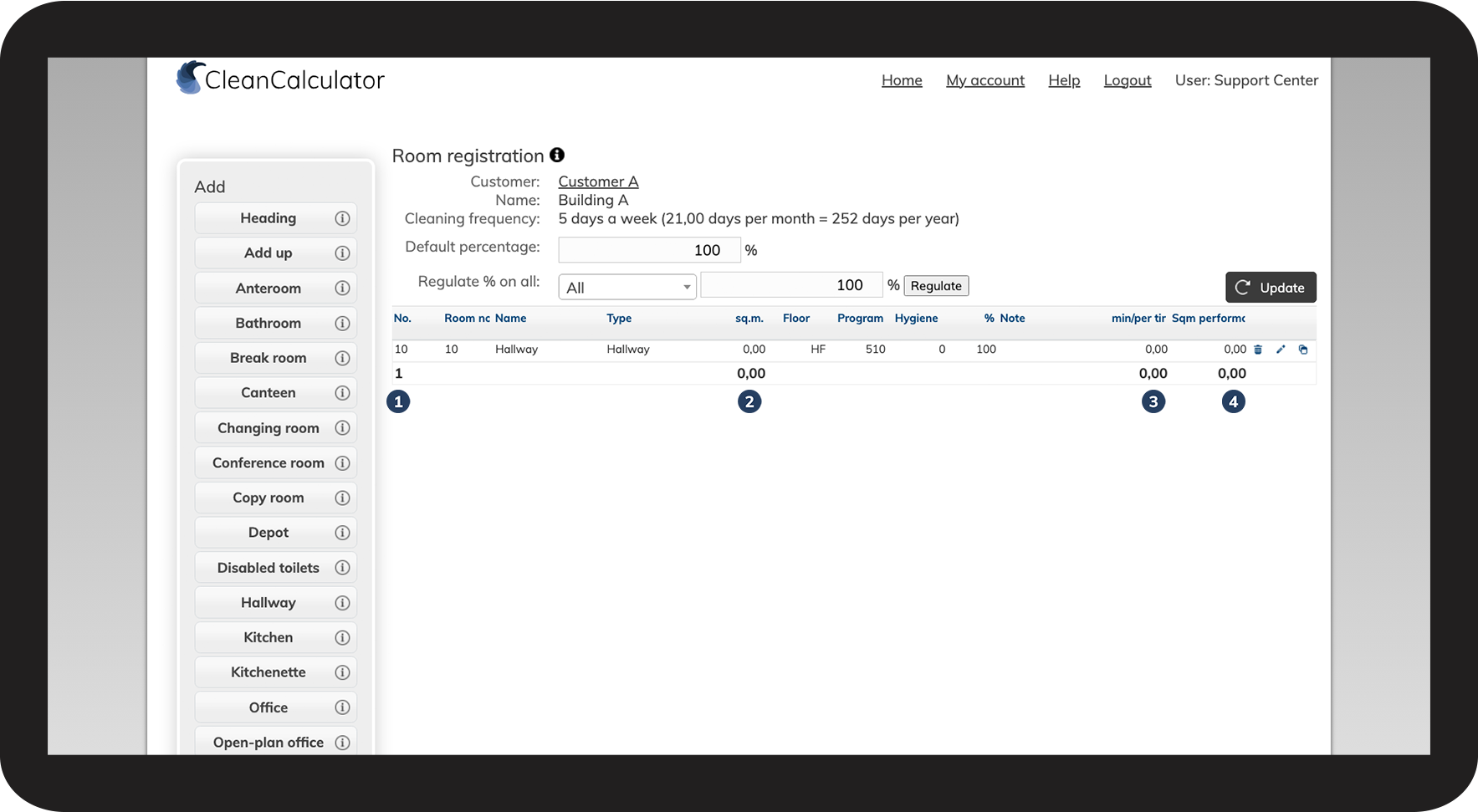Click the Regulate button

click(x=936, y=286)
